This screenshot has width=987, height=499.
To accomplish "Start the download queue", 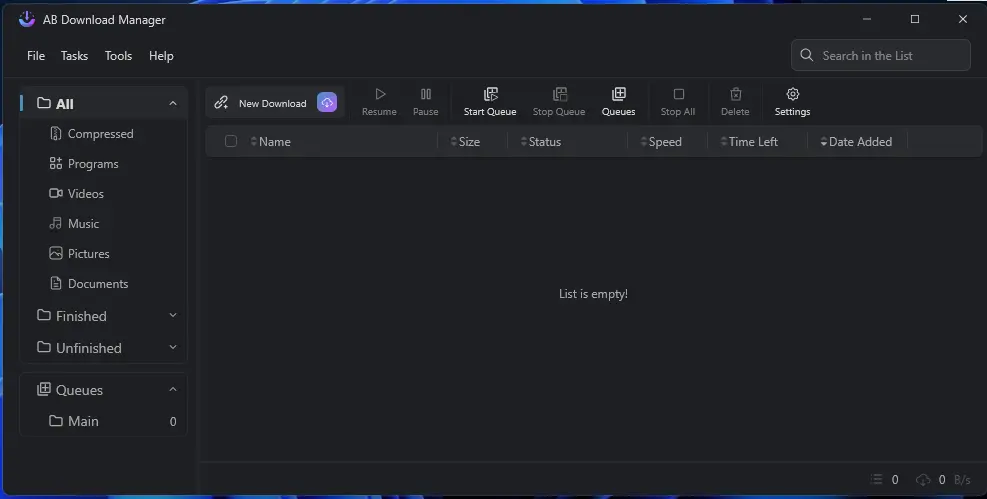I will coord(490,103).
